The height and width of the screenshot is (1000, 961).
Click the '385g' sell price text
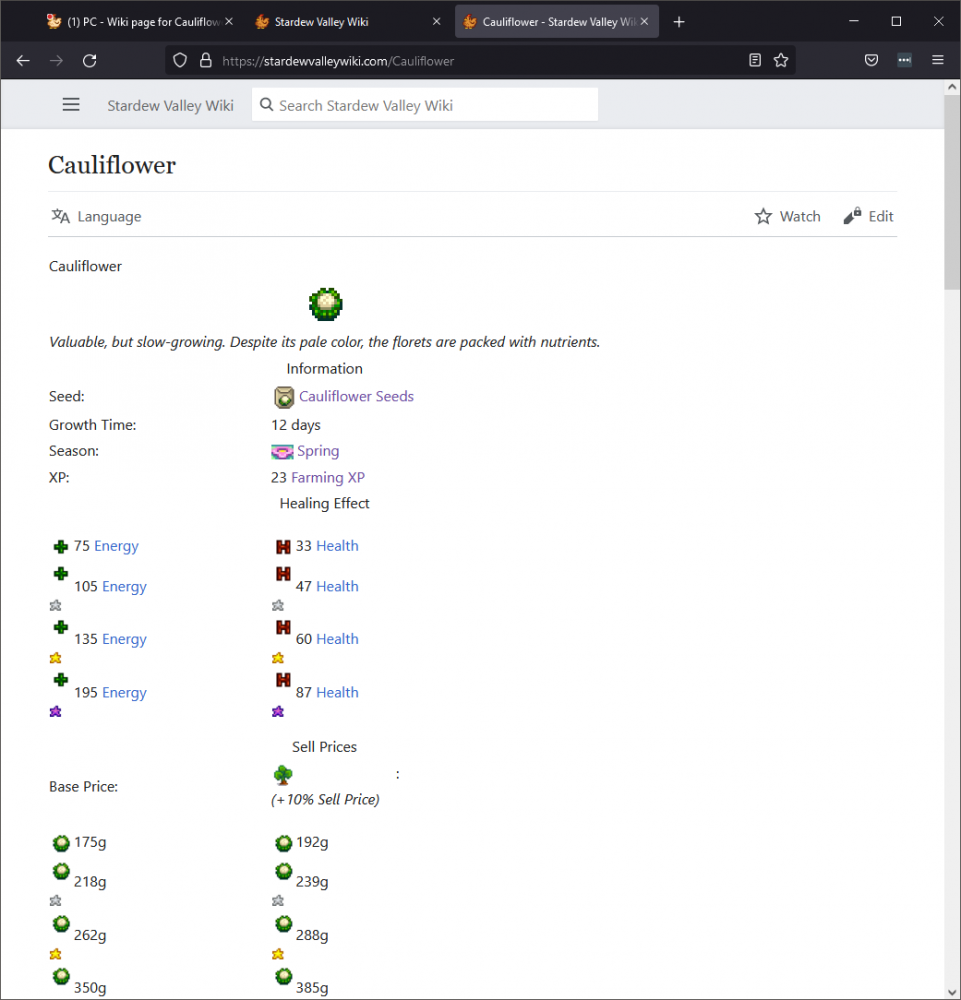312,989
